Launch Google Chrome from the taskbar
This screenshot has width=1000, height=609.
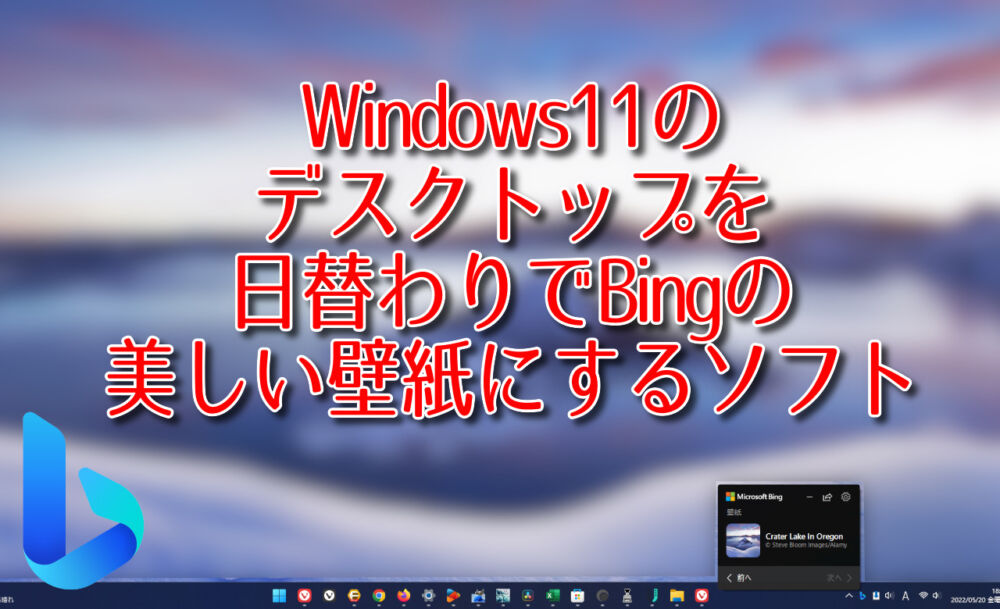pos(379,596)
